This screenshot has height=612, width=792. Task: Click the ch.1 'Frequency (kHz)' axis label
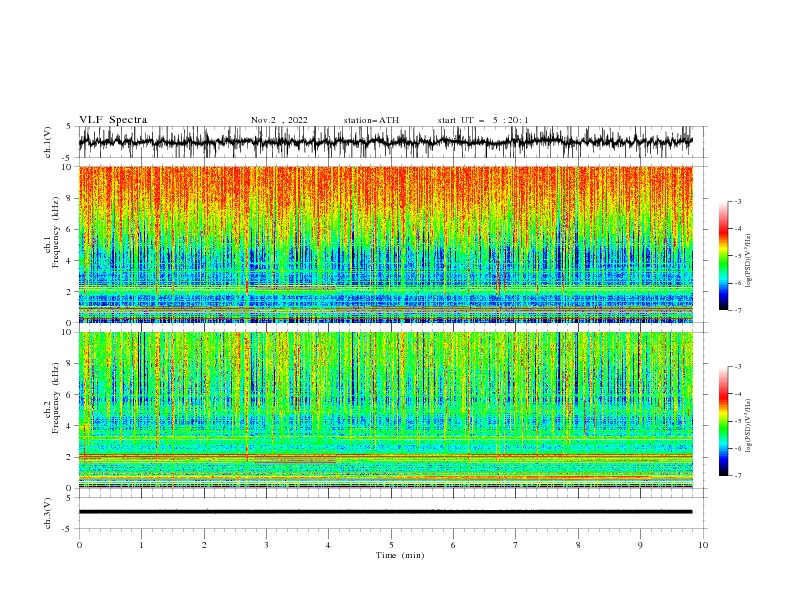pos(56,233)
